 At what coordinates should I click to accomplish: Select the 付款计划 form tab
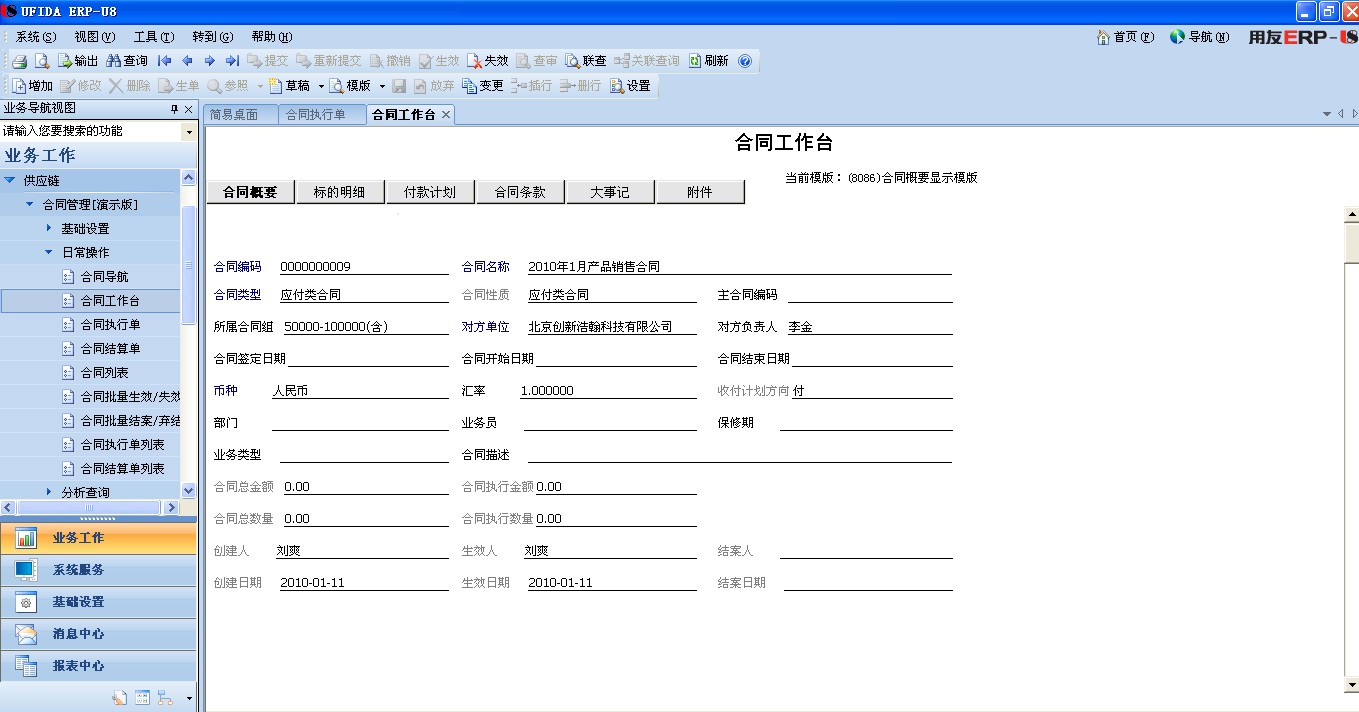tap(430, 193)
